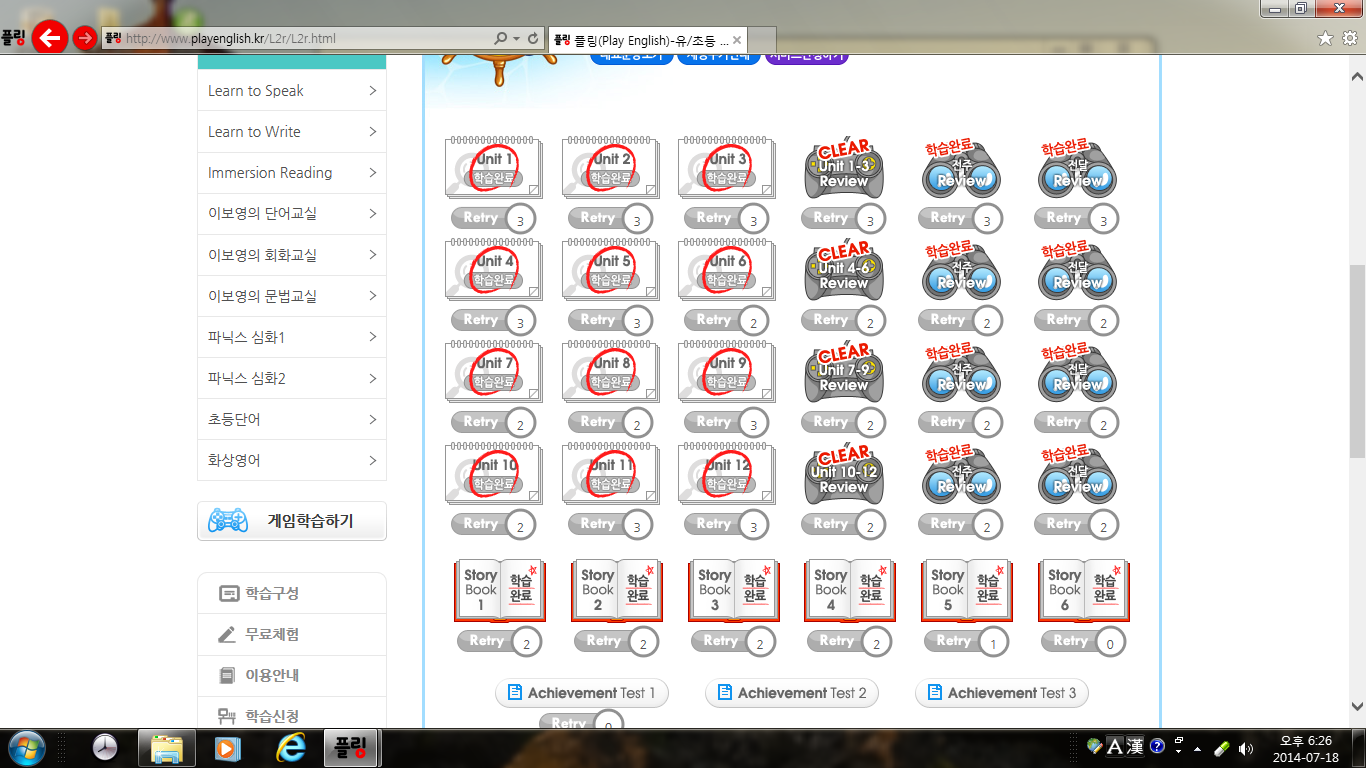Image resolution: width=1366 pixels, height=768 pixels.
Task: Open 전주 Review binoculars beside Unit 7-9 Review
Action: coord(961,373)
